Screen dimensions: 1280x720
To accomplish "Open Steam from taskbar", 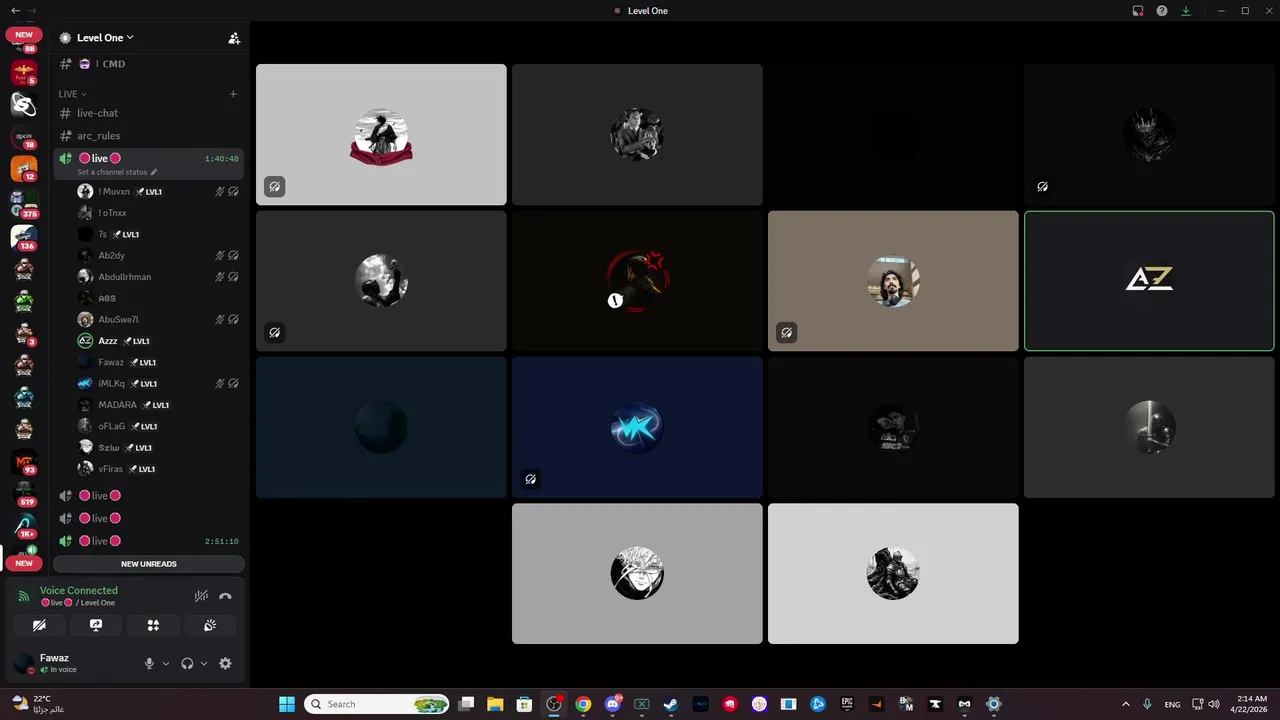I will coord(671,704).
